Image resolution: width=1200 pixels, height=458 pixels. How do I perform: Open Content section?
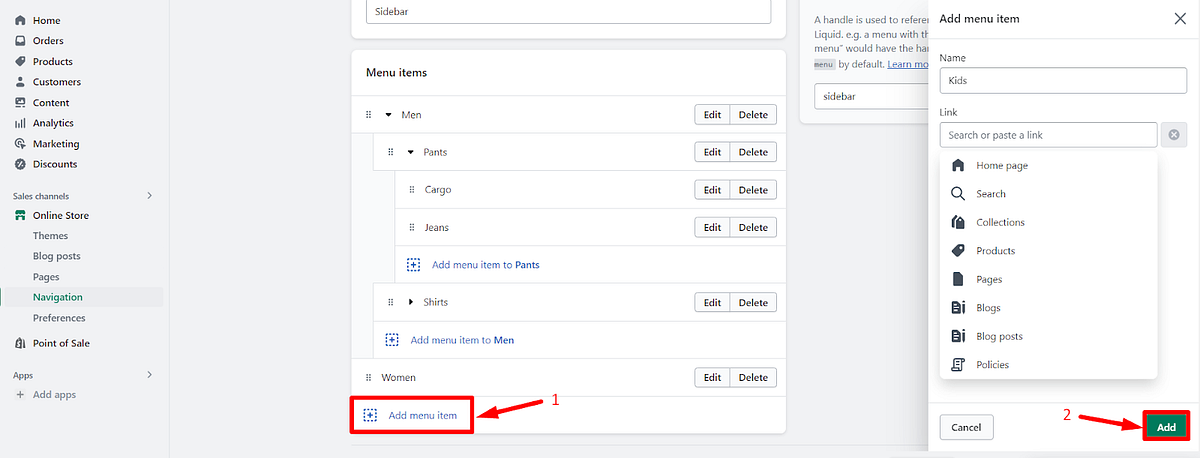[51, 102]
